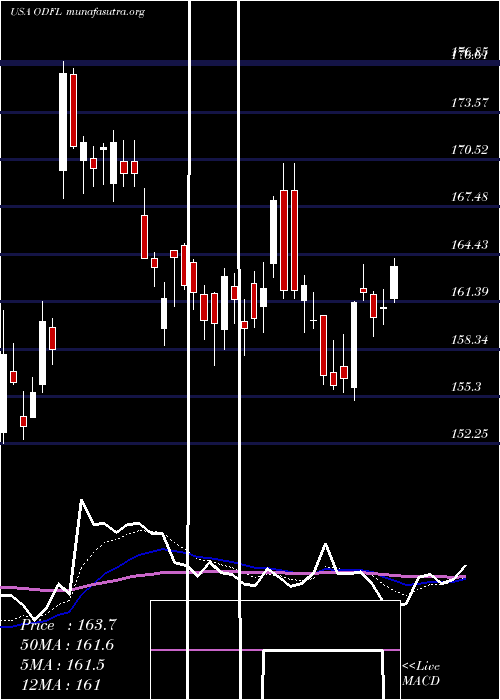Click the topmost horizontal price gridline at 176
The image size is (500, 700).
point(250,63)
